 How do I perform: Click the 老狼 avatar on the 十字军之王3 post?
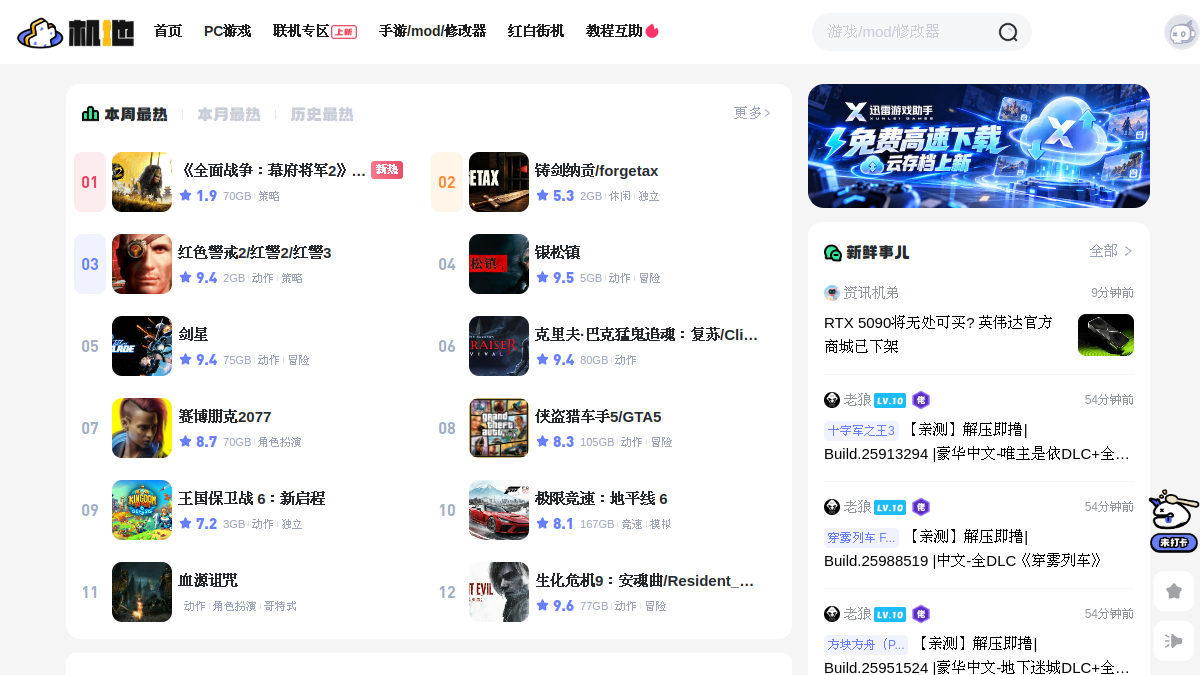click(x=832, y=400)
